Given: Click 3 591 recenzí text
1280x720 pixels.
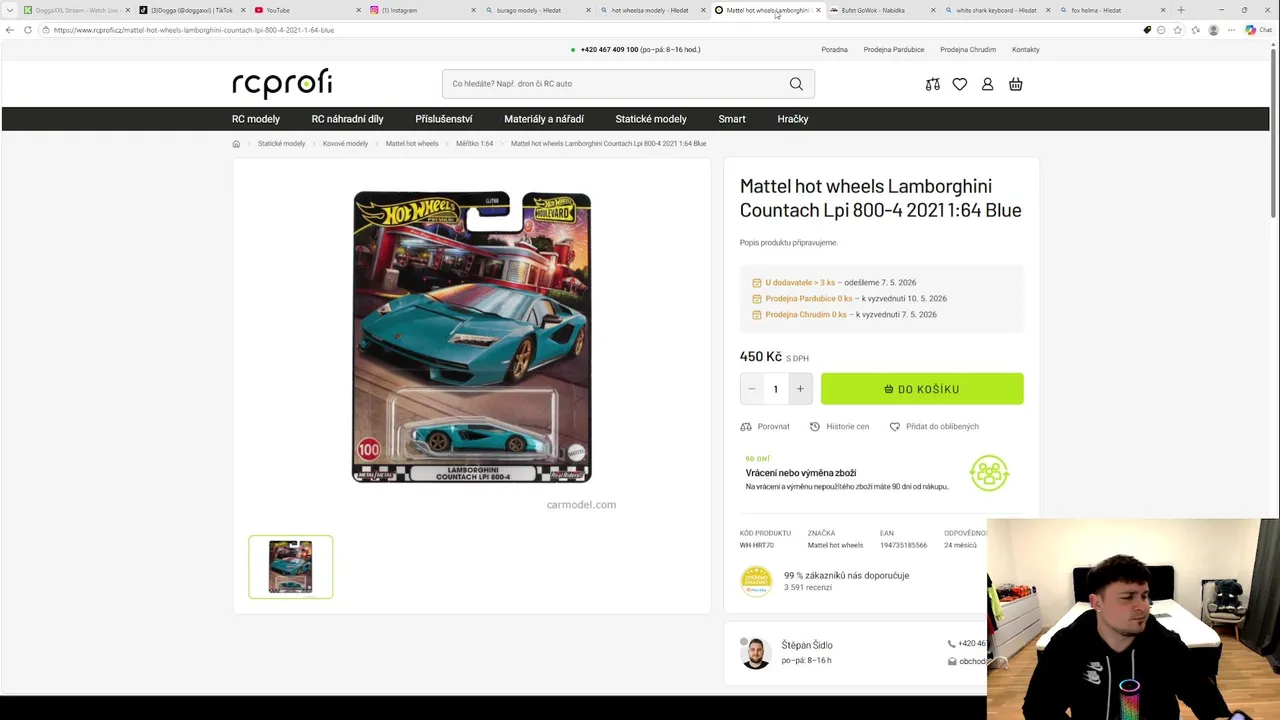Looking at the screenshot, I should (x=808, y=588).
